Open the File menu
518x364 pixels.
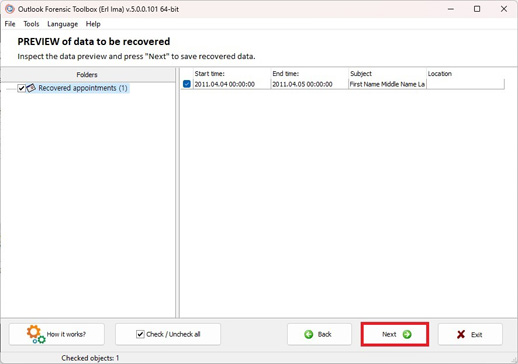10,24
